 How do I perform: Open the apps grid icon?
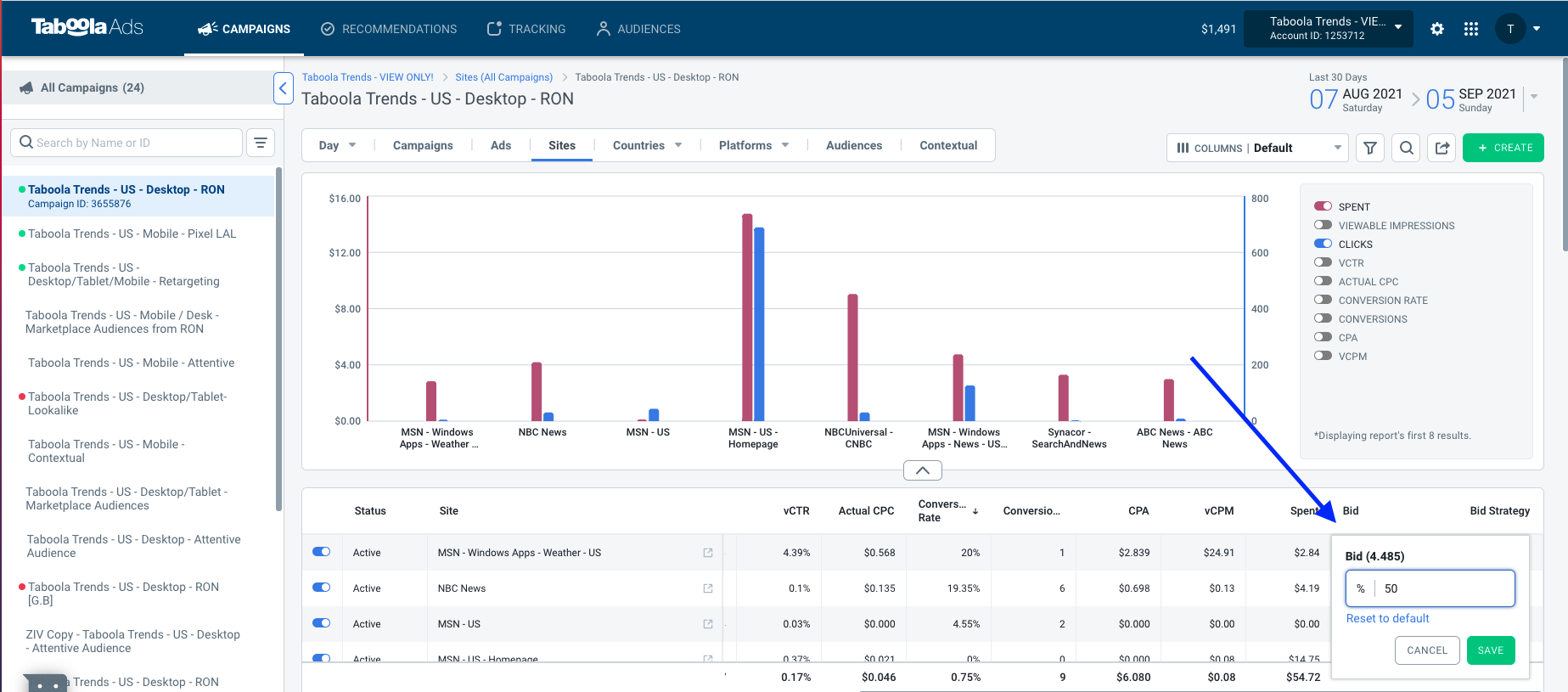point(1471,29)
